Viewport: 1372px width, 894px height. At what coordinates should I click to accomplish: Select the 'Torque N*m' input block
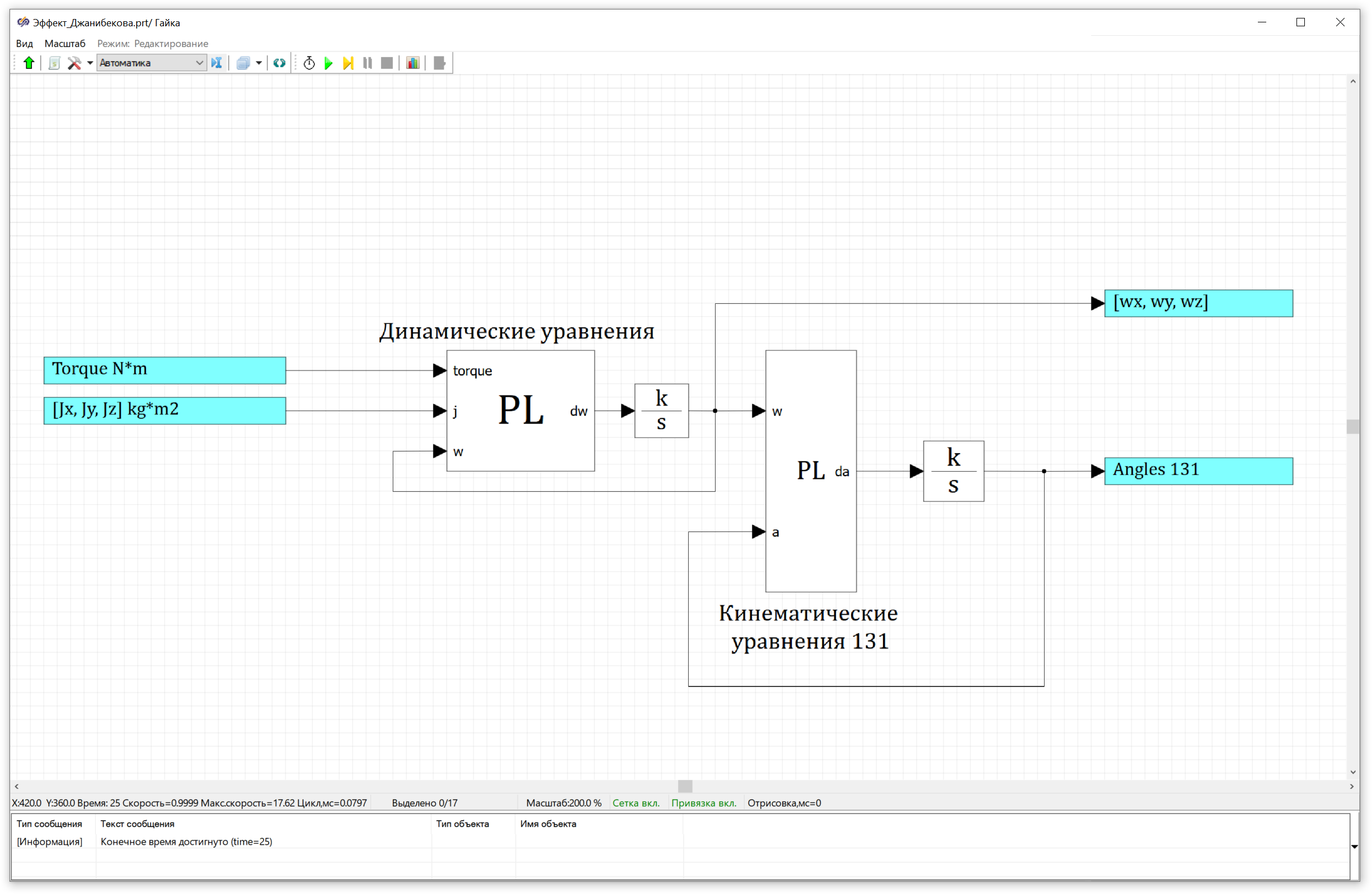(x=165, y=370)
